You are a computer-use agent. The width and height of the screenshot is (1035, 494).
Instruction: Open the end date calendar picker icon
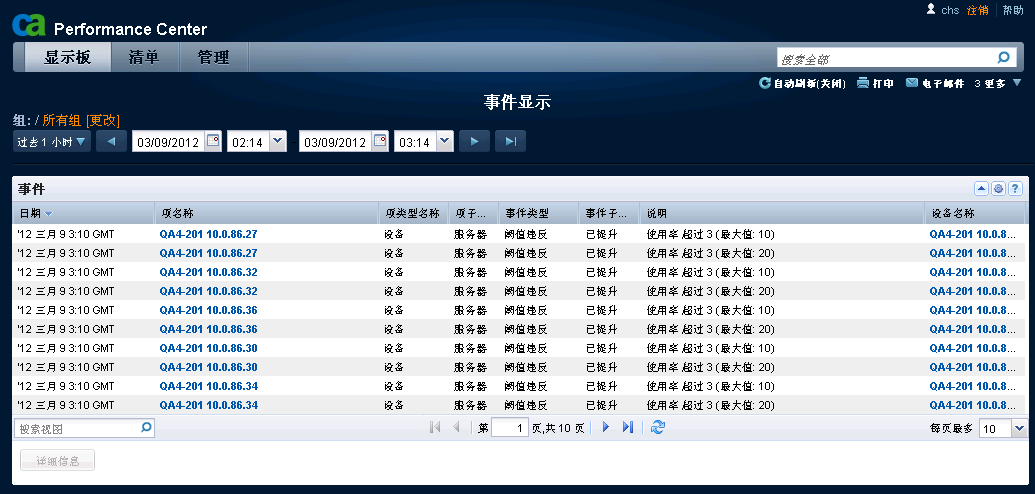[x=380, y=141]
